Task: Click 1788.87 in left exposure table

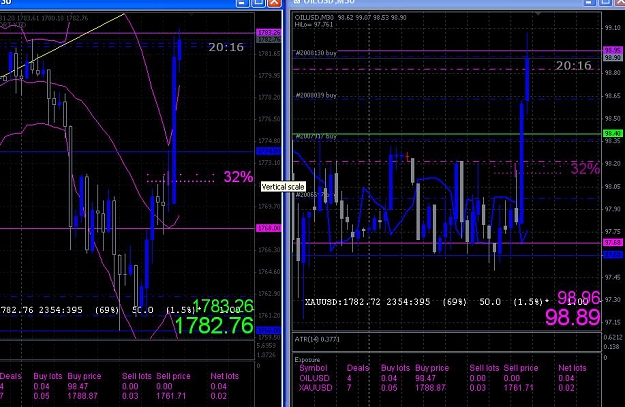Action: coord(82,396)
